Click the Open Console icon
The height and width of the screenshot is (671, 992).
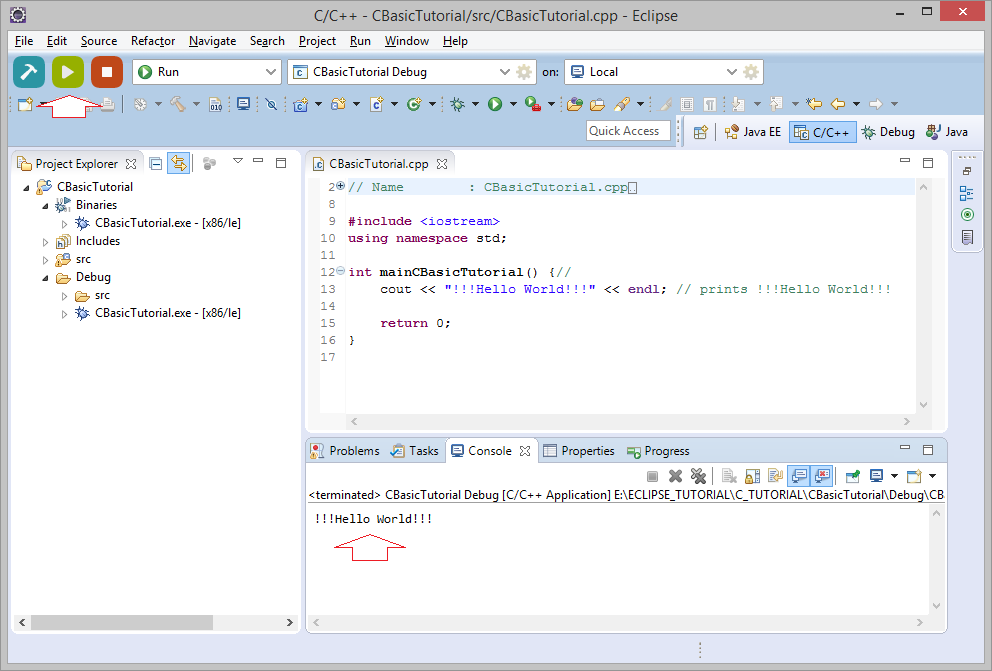click(914, 476)
